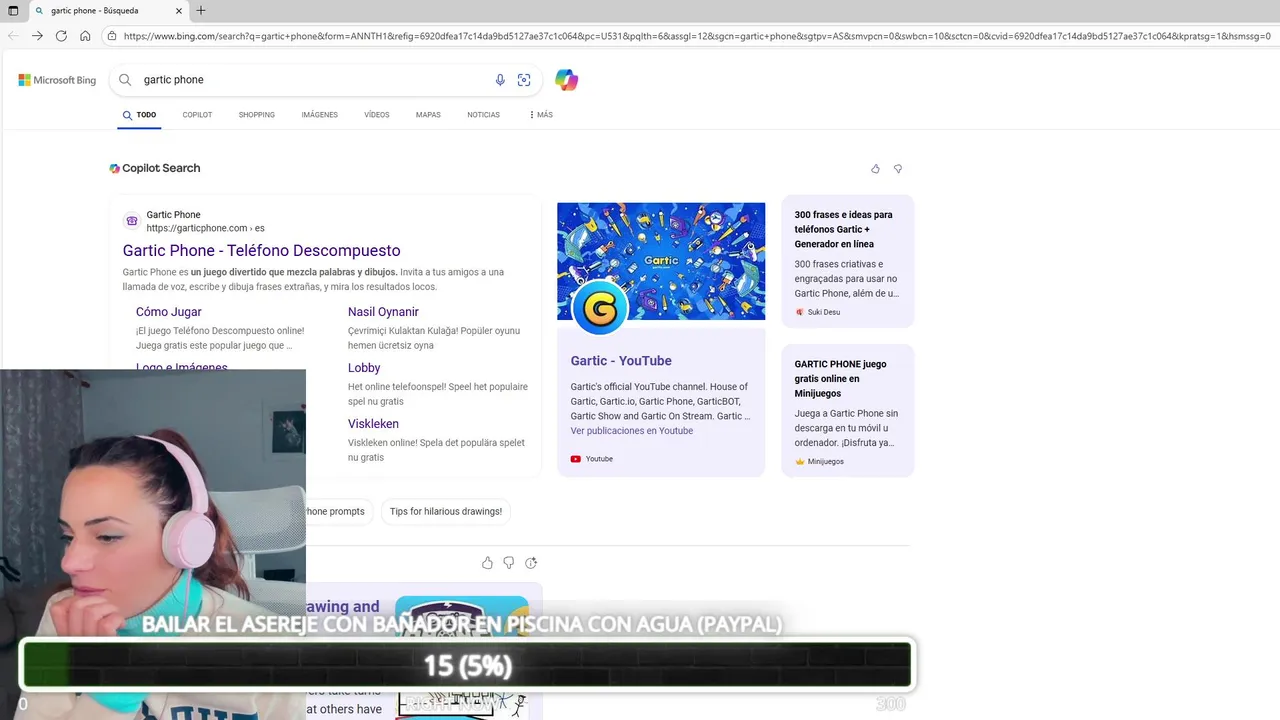Switch to the MAPAS tab
Screen dimensions: 1280x720
pyautogui.click(x=428, y=115)
